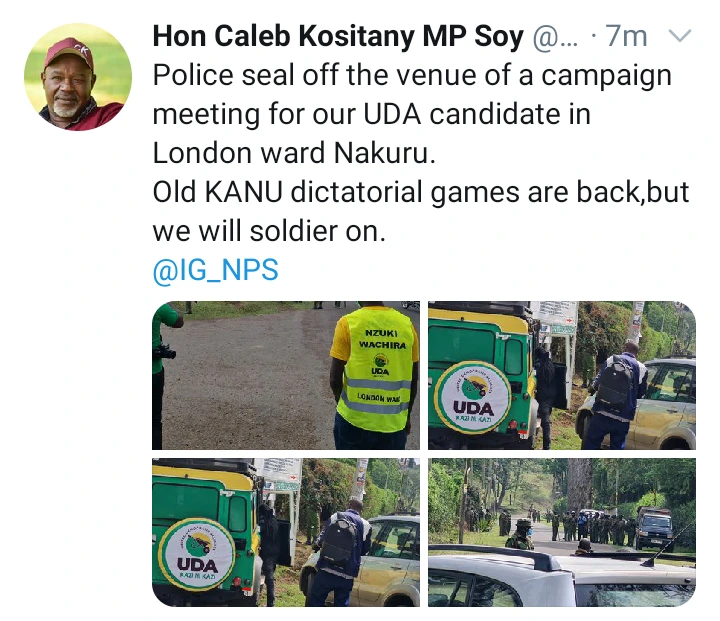The width and height of the screenshot is (720, 621).
Task: Open bottom-left photo with UDA wheel cover
Action: [x=286, y=532]
